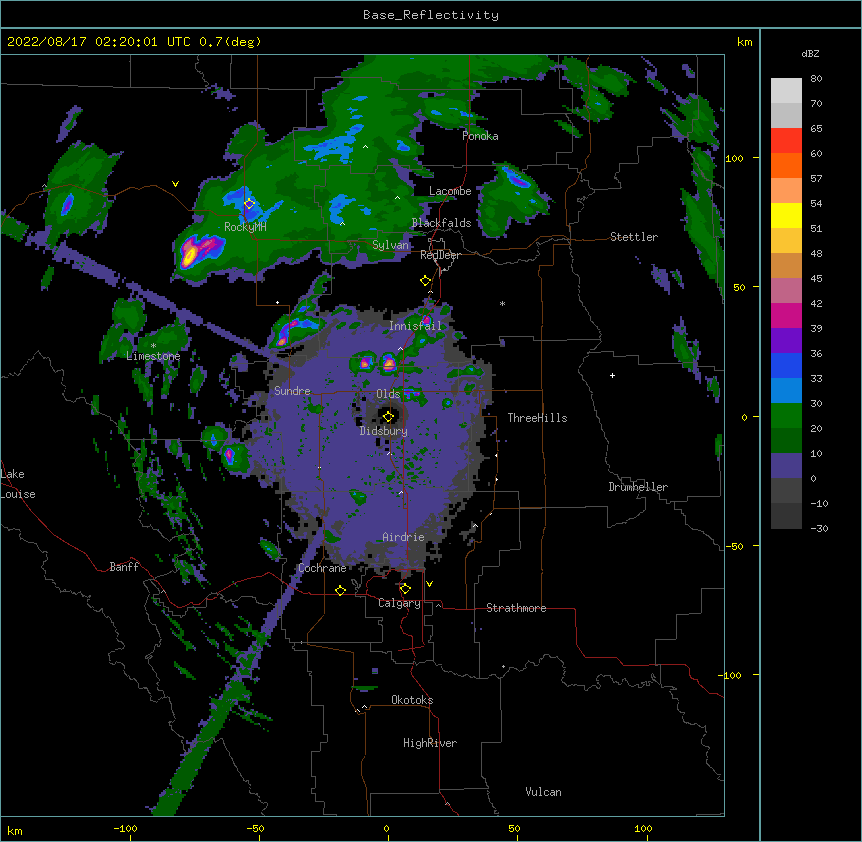Click the dBZ legend heading
The image size is (862, 842).
tap(810, 53)
